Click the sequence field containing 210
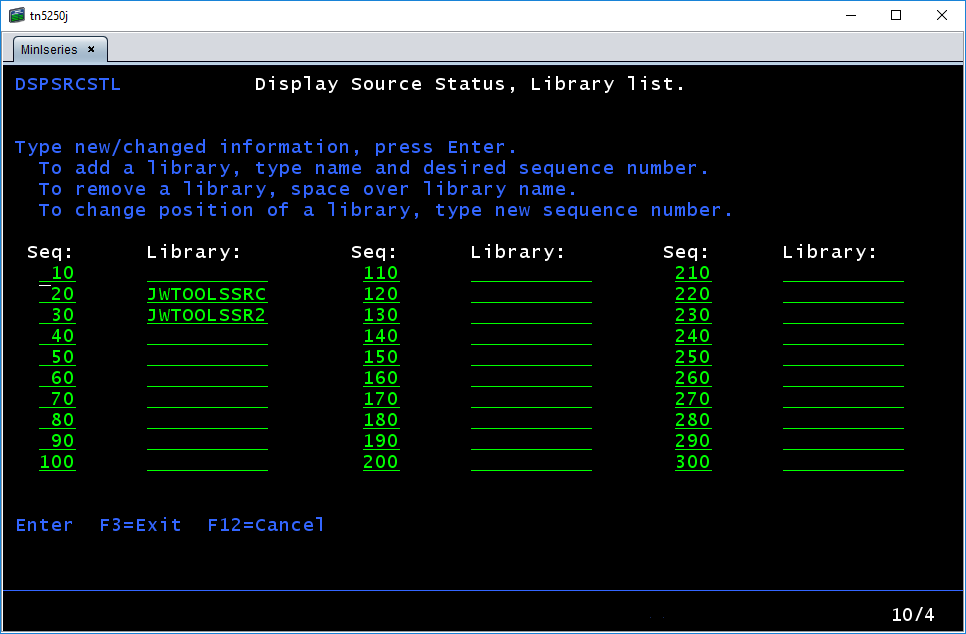The image size is (966, 634). point(693,273)
